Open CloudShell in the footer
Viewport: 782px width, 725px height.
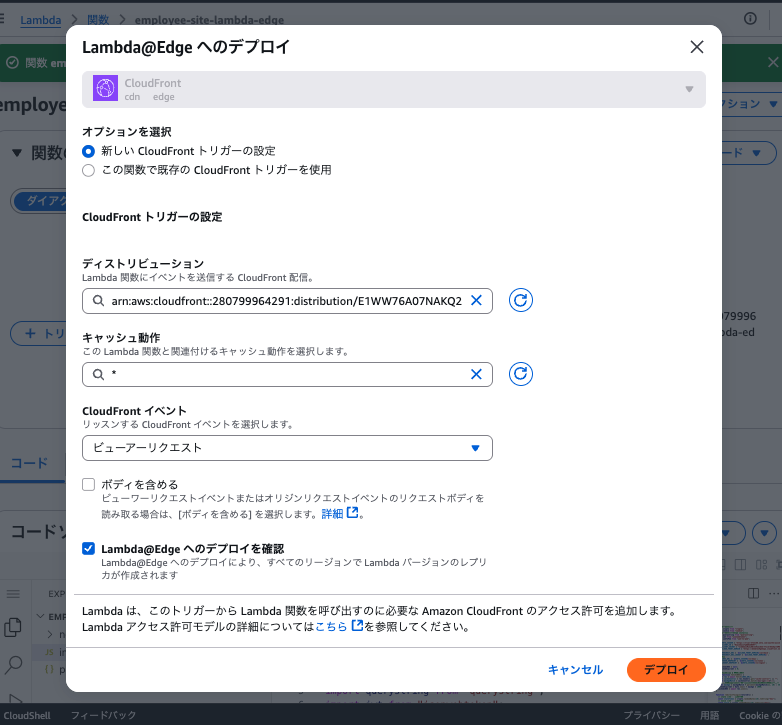[x=27, y=716]
